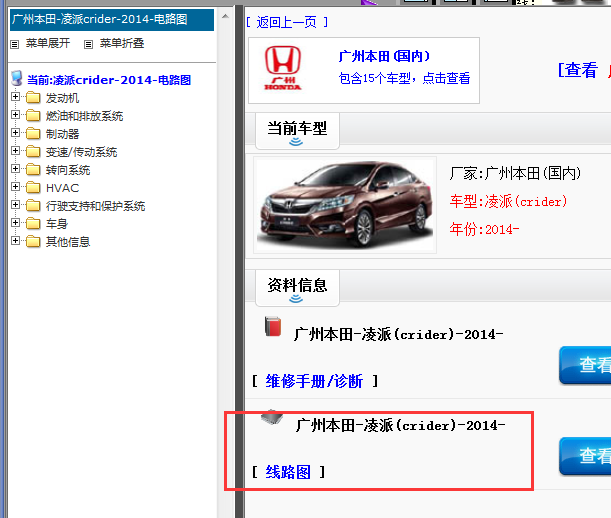Image resolution: width=611 pixels, height=518 pixels.
Task: Expand the 车身 tree node
Action: click(16, 223)
